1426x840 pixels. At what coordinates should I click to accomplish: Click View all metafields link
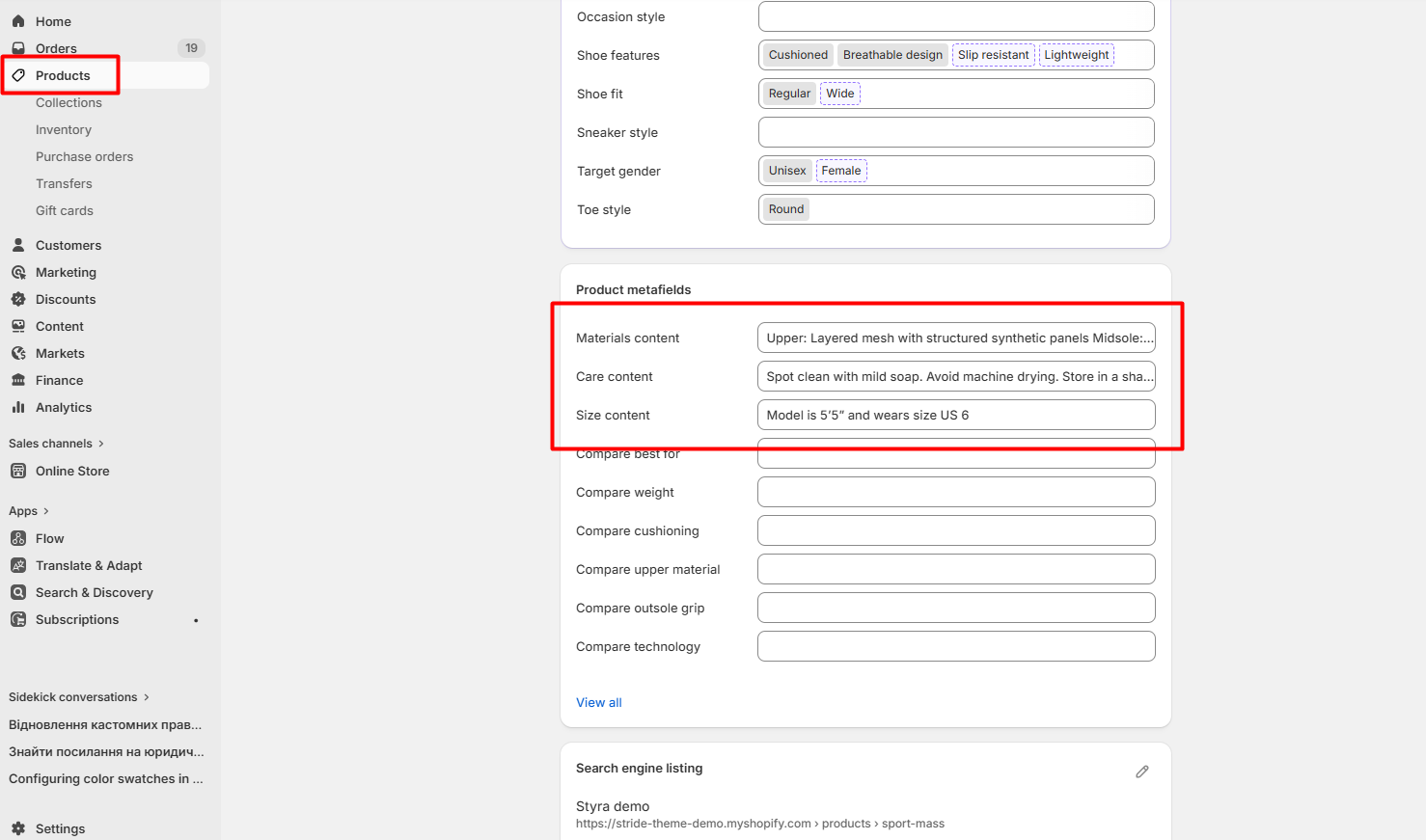tap(599, 702)
